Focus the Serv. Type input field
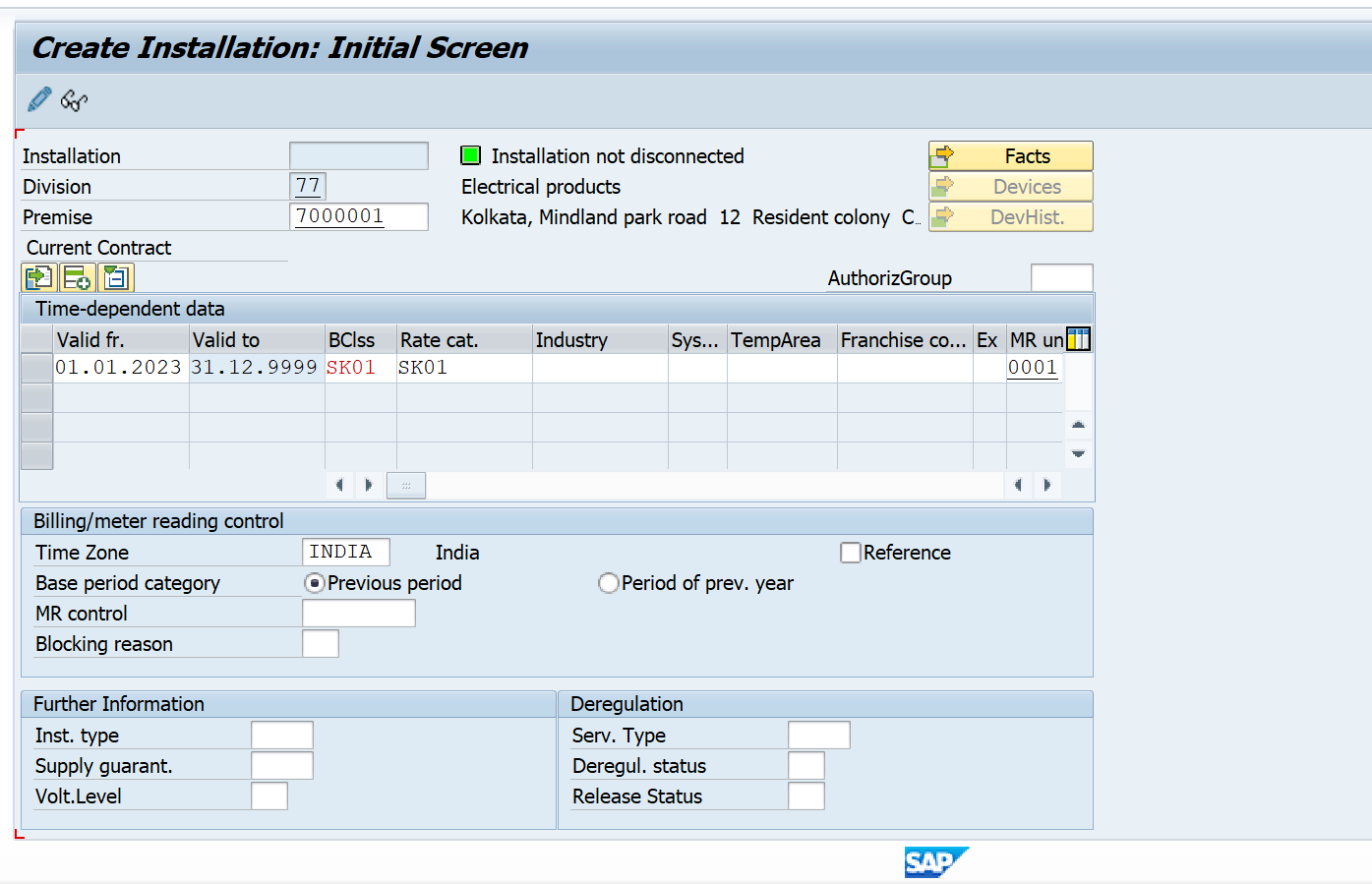 pos(819,736)
